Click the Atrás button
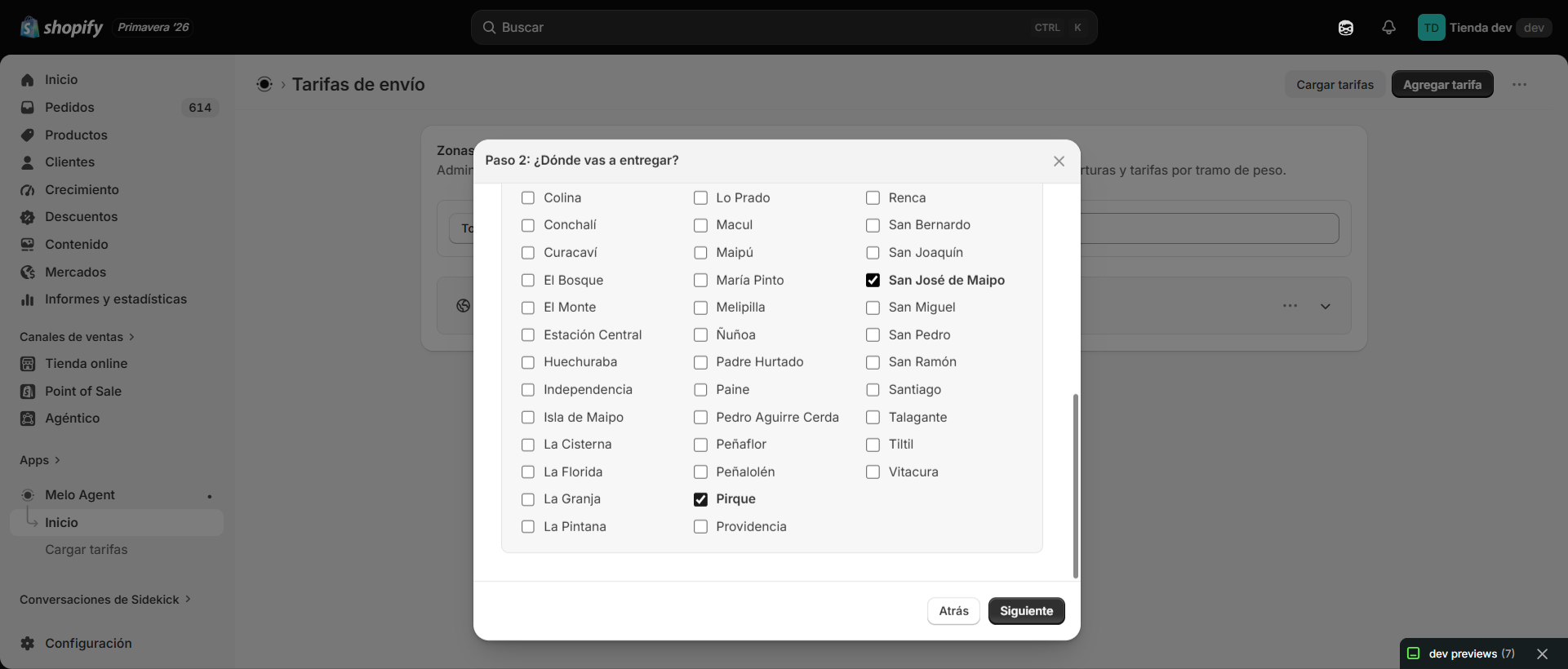This screenshot has width=1568, height=669. tap(953, 611)
